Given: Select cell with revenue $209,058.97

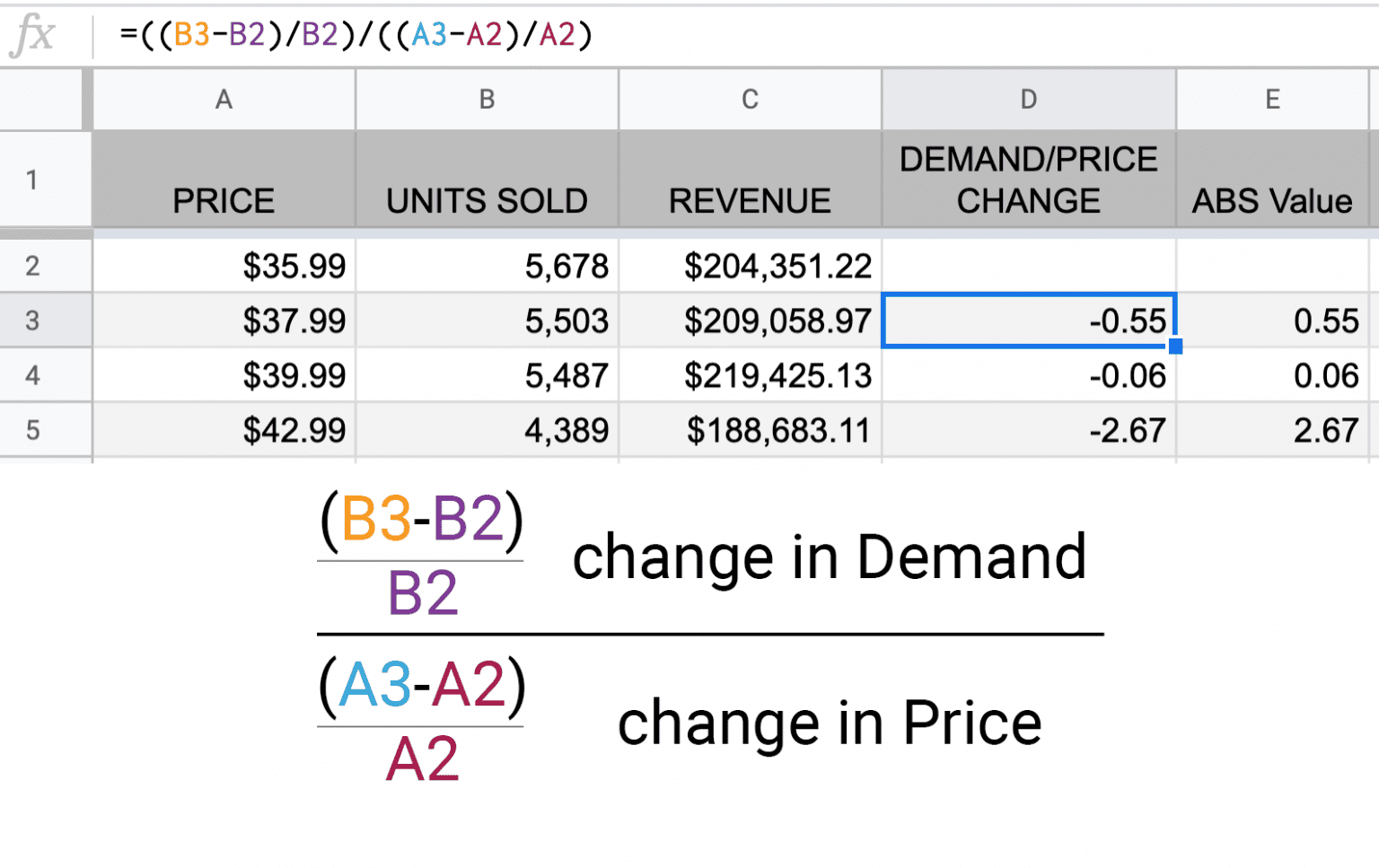Looking at the screenshot, I should (750, 320).
